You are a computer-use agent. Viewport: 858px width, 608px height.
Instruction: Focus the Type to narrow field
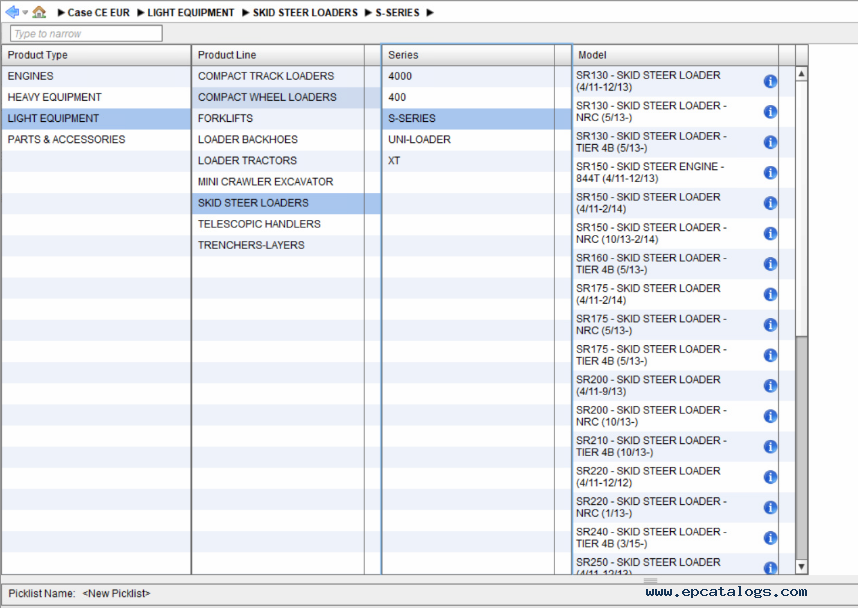pos(86,33)
